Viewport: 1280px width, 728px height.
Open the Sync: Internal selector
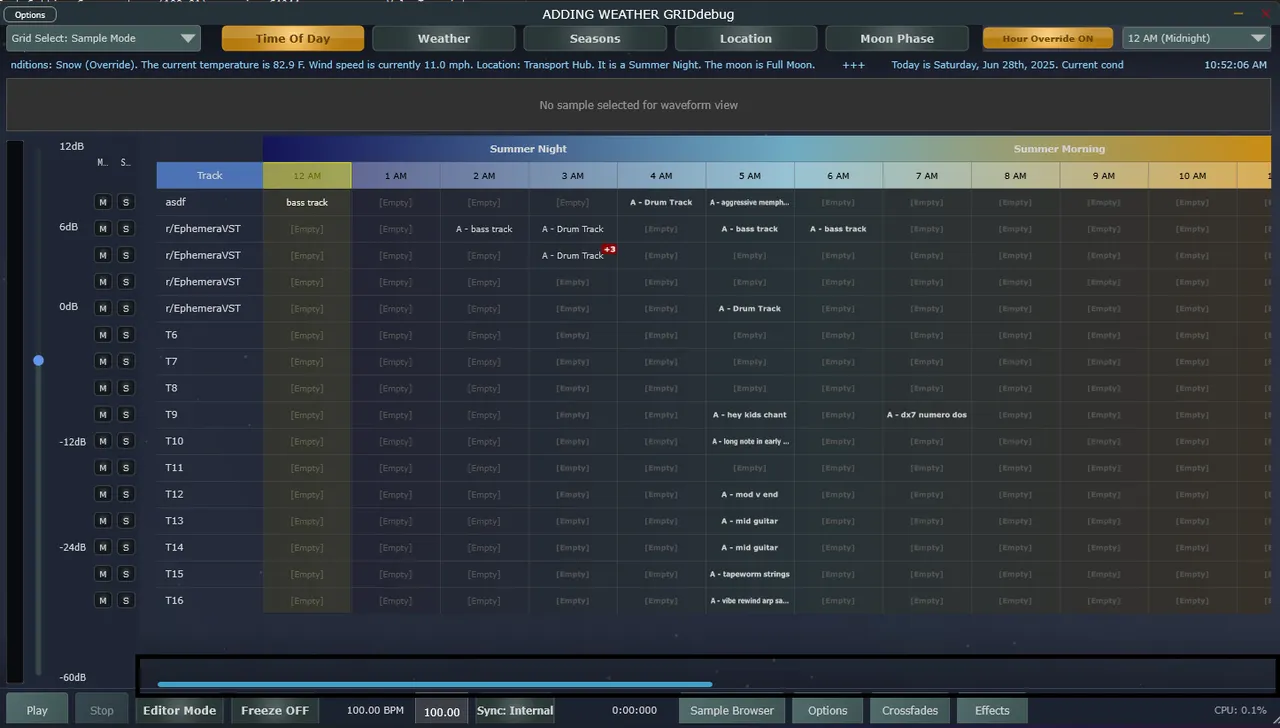[515, 711]
